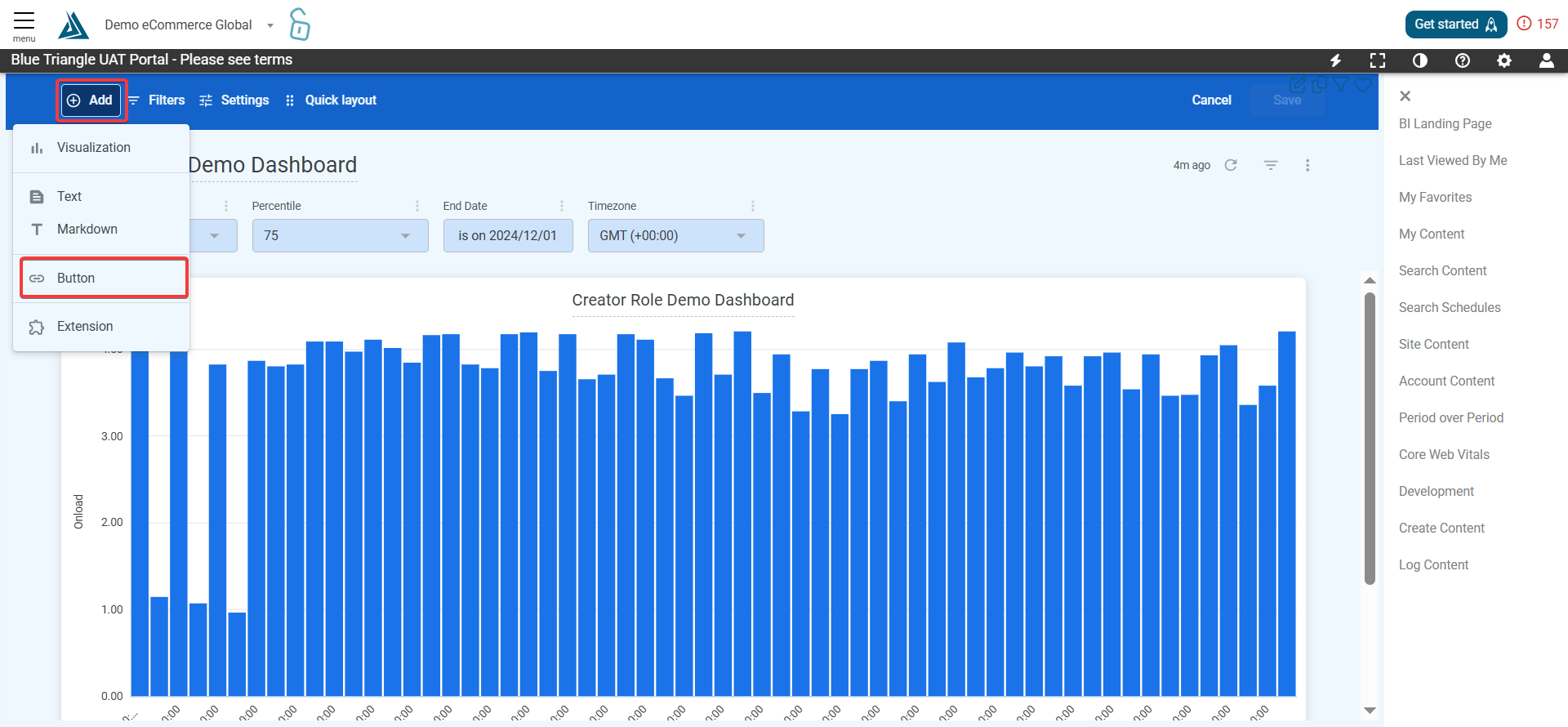Open Site Content

coord(1433,345)
